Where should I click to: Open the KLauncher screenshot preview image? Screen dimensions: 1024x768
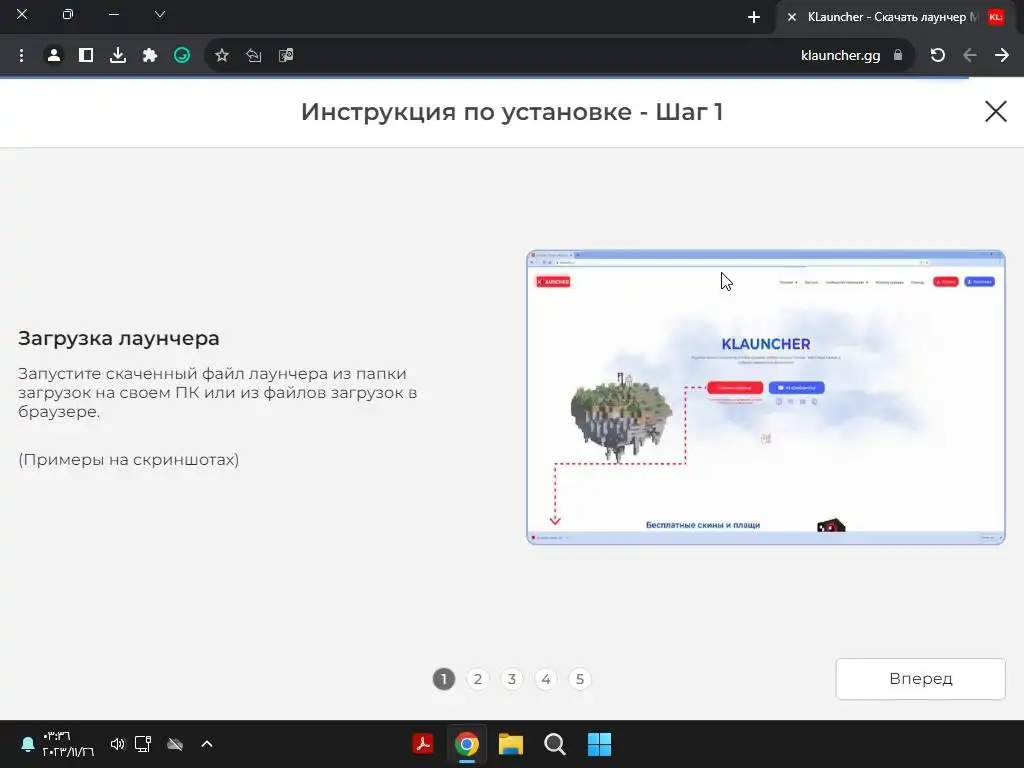pos(766,397)
